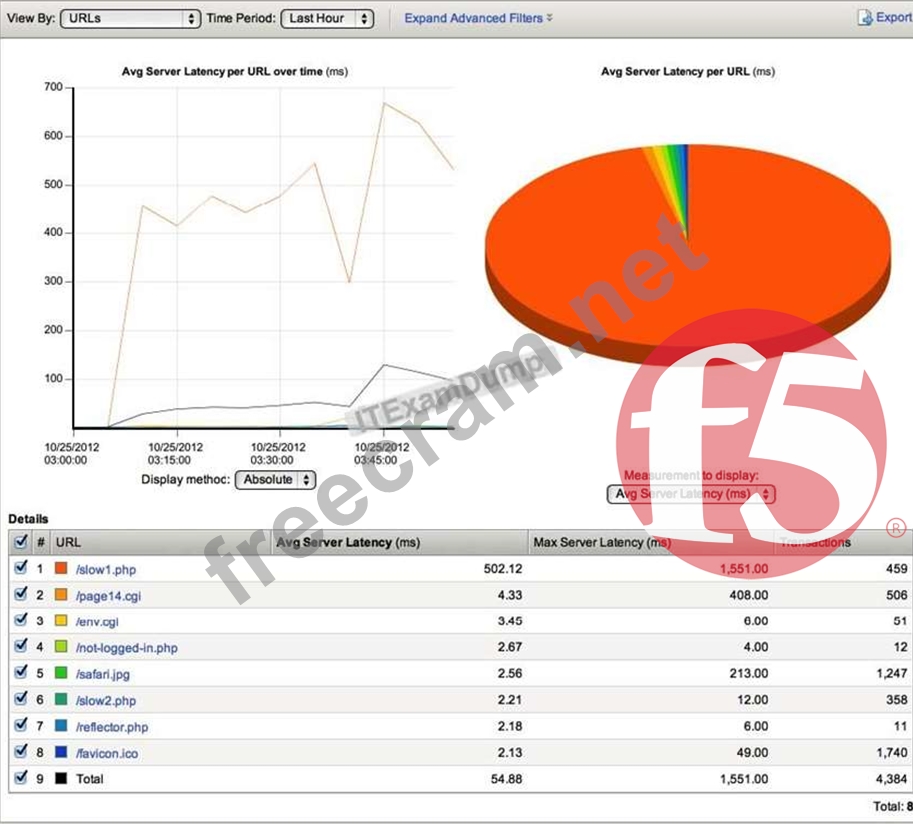Open the /slow2.php URL link

(x=106, y=701)
